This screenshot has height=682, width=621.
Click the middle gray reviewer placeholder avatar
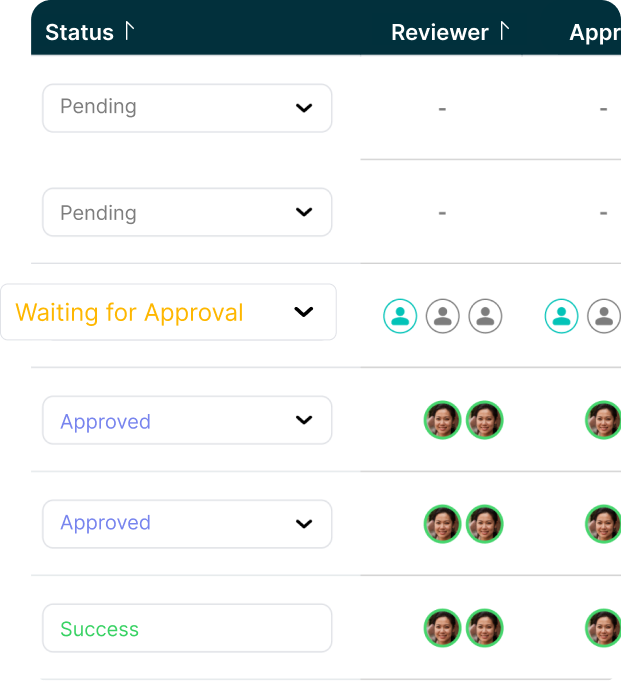click(x=442, y=316)
